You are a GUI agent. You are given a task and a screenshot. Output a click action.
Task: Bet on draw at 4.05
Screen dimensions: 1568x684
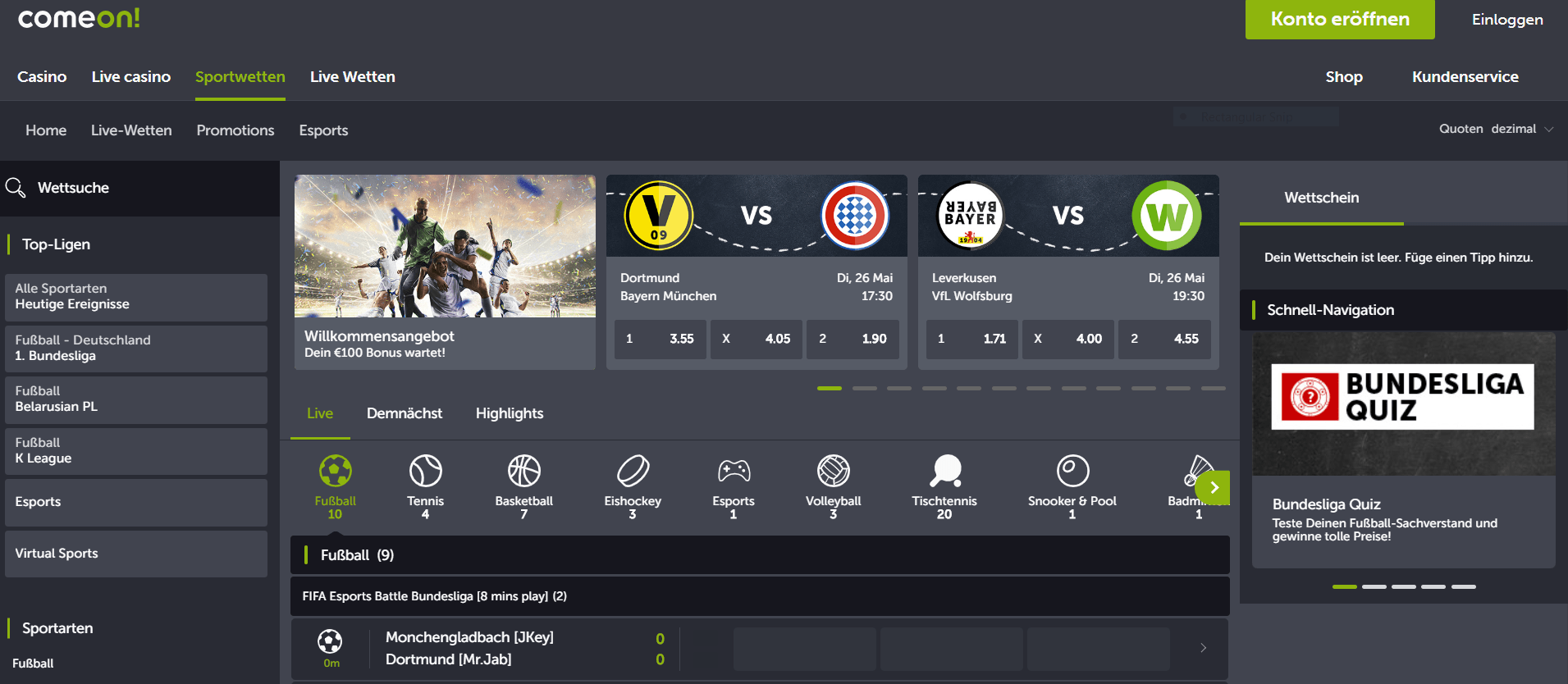757,339
